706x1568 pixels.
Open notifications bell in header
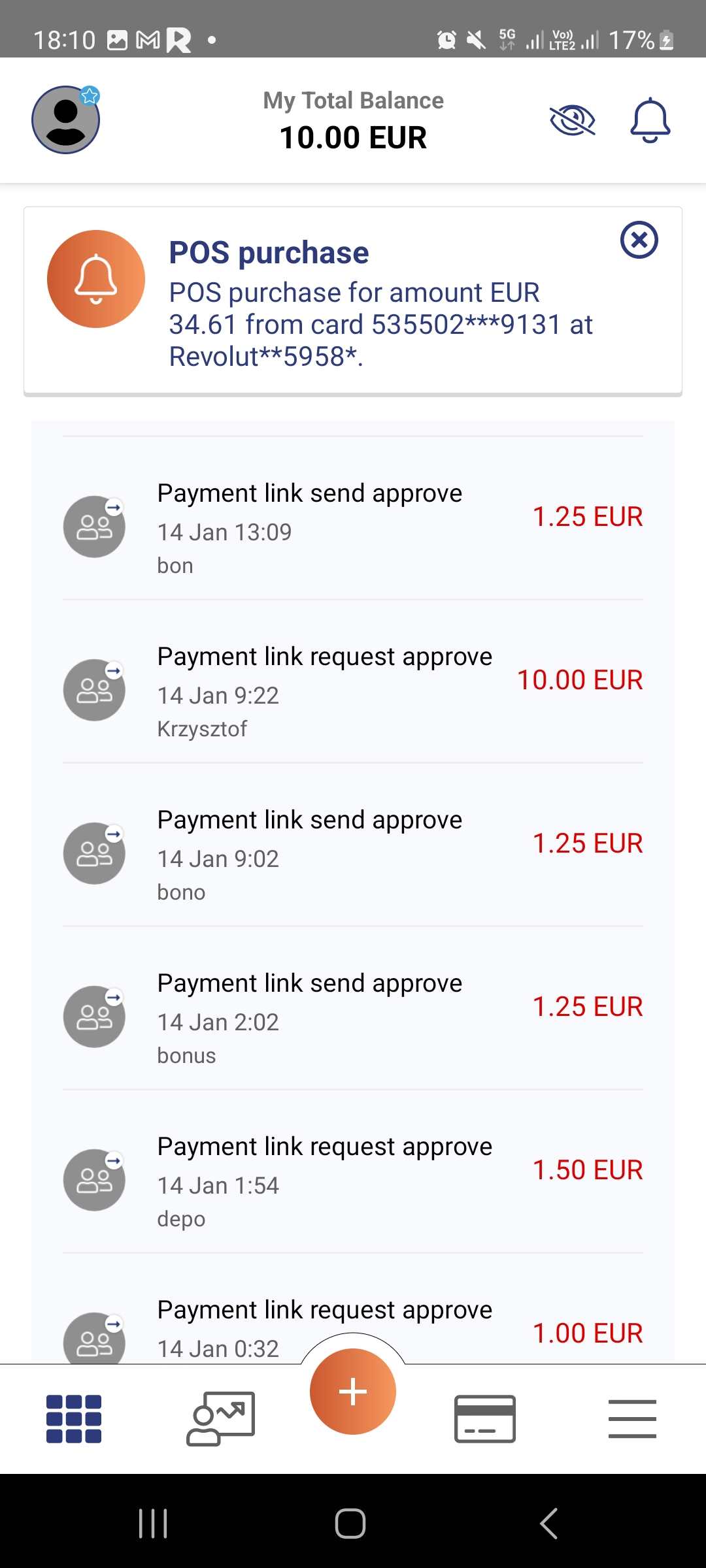[x=650, y=120]
